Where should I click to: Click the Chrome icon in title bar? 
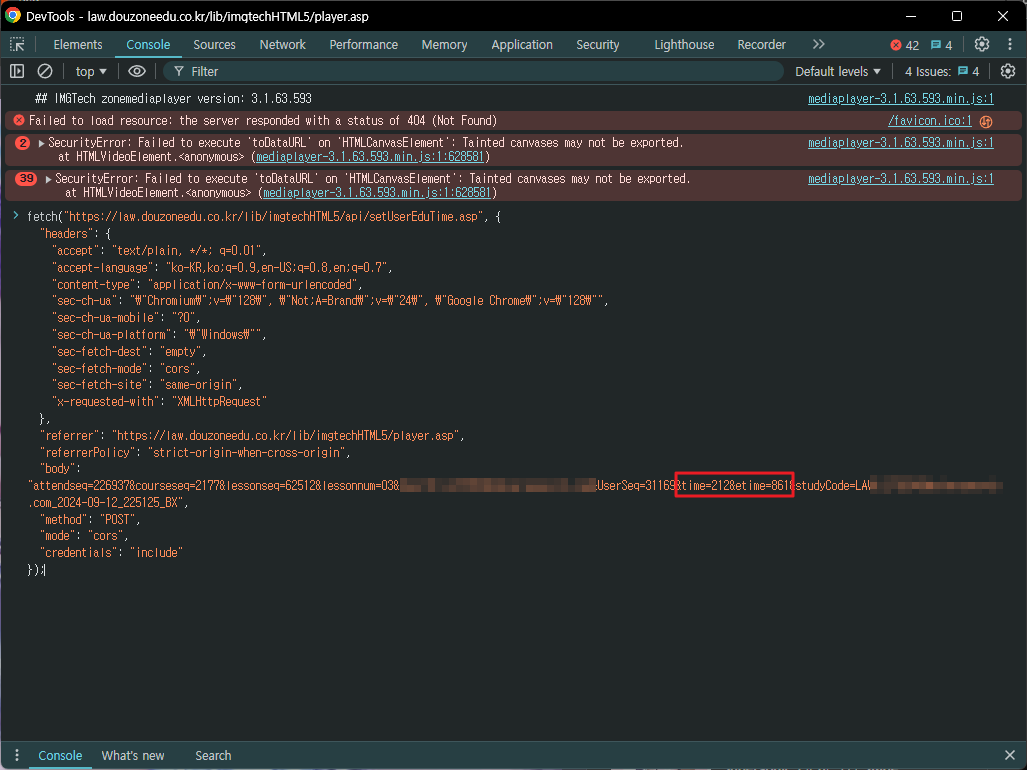point(13,16)
